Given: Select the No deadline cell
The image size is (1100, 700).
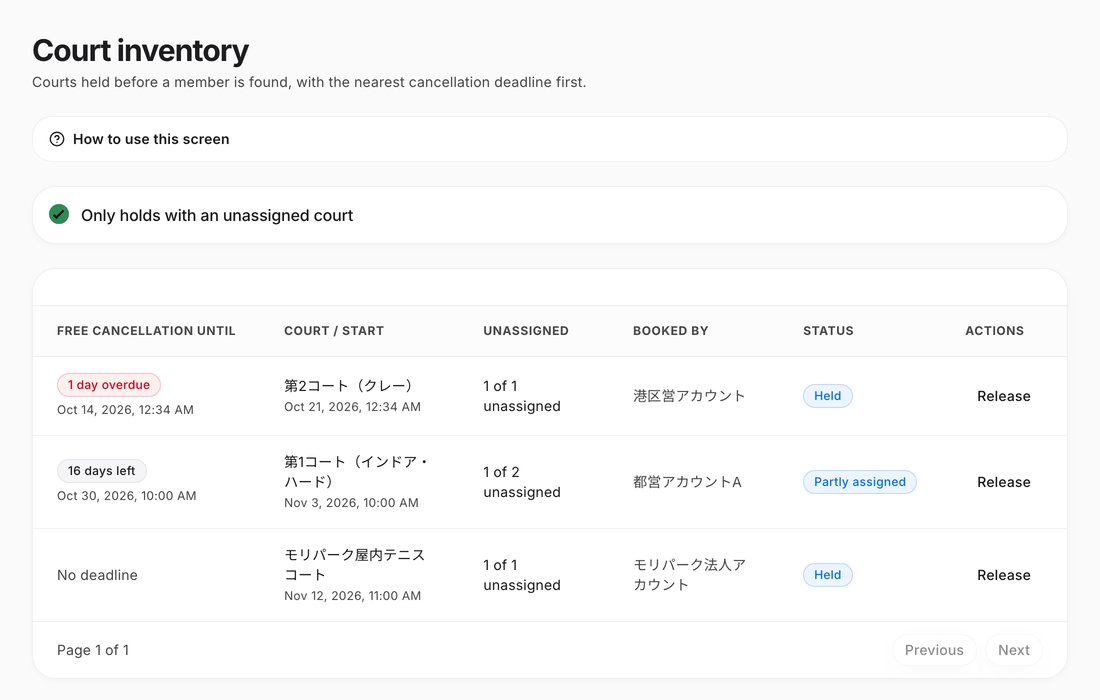Looking at the screenshot, I should (x=98, y=575).
